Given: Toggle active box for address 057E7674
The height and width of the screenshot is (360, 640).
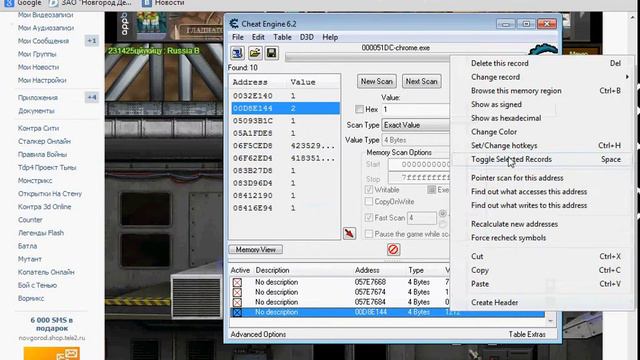Looking at the screenshot, I should (x=237, y=292).
